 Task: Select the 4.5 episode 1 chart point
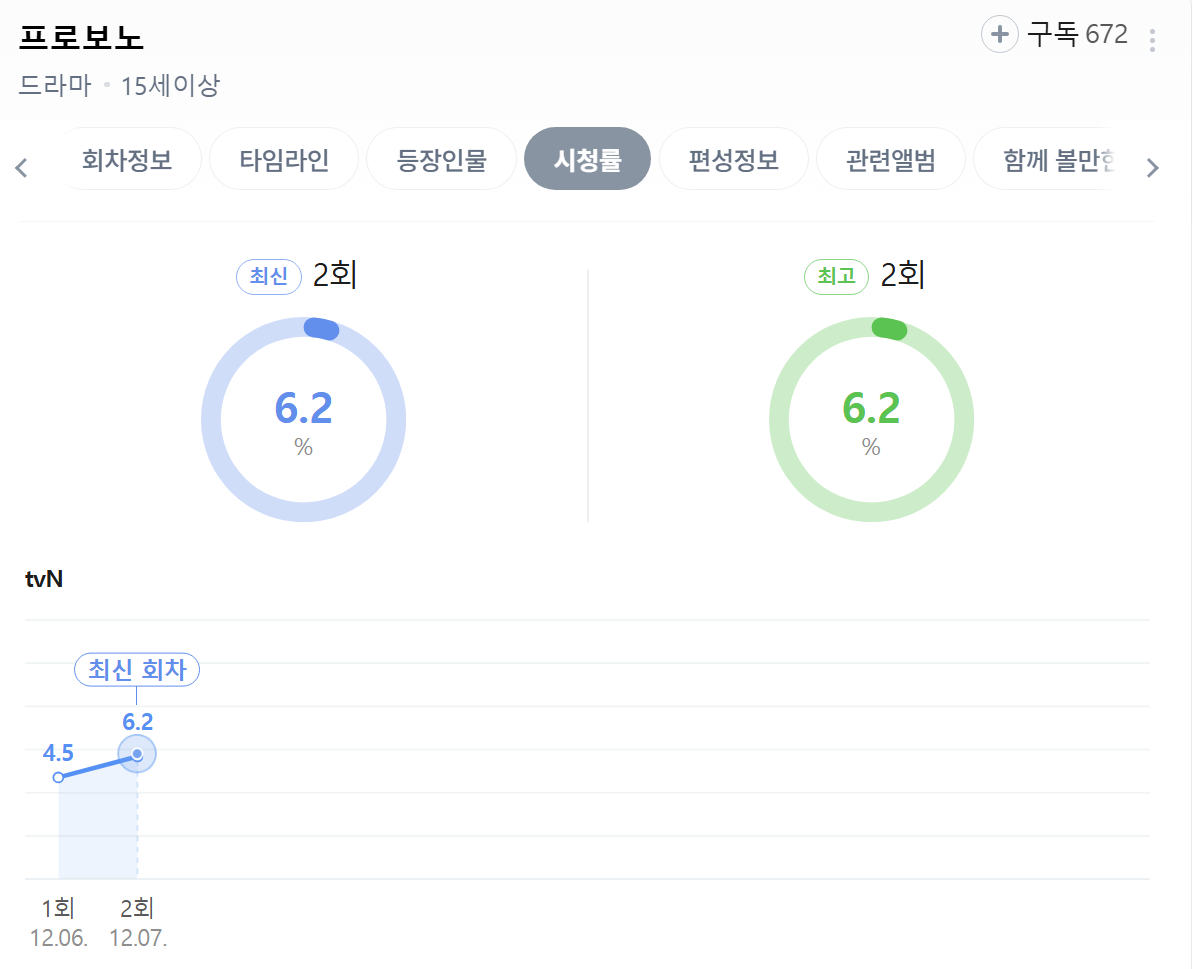coord(58,777)
